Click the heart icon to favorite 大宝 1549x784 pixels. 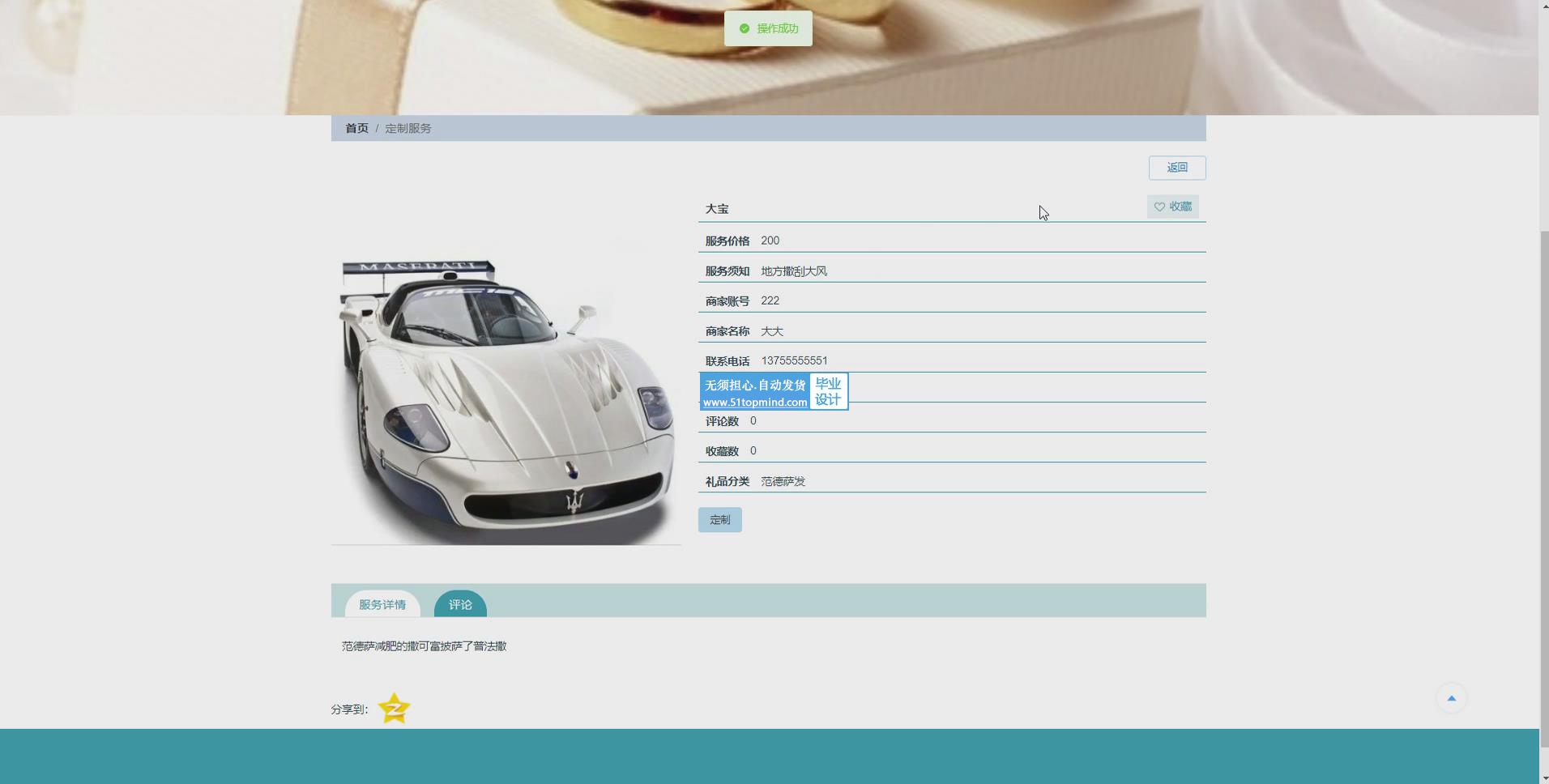(x=1159, y=207)
